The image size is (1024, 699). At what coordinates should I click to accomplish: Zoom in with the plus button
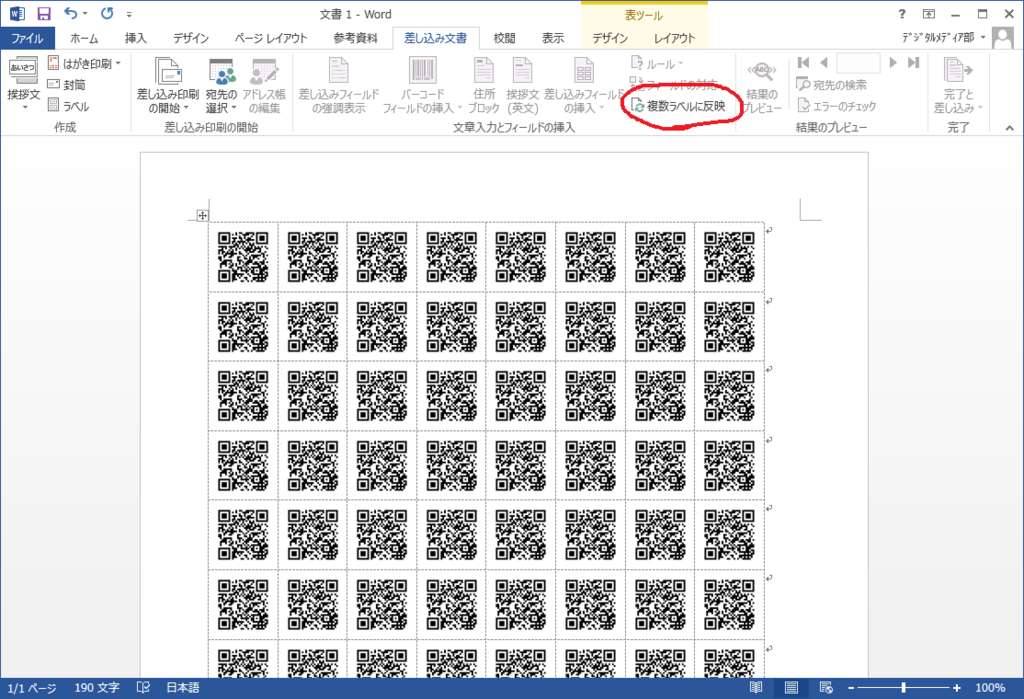[957, 688]
